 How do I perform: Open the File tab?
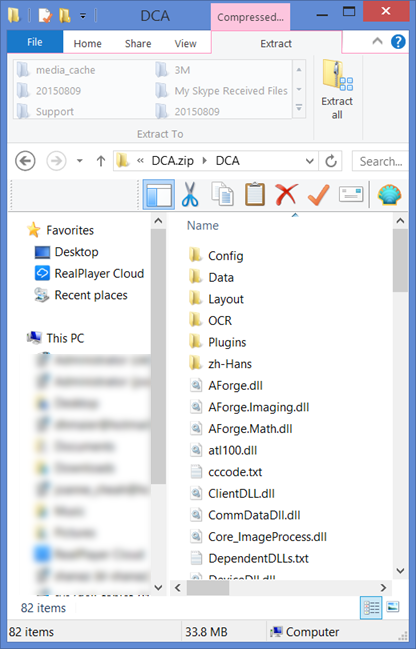[x=35, y=42]
